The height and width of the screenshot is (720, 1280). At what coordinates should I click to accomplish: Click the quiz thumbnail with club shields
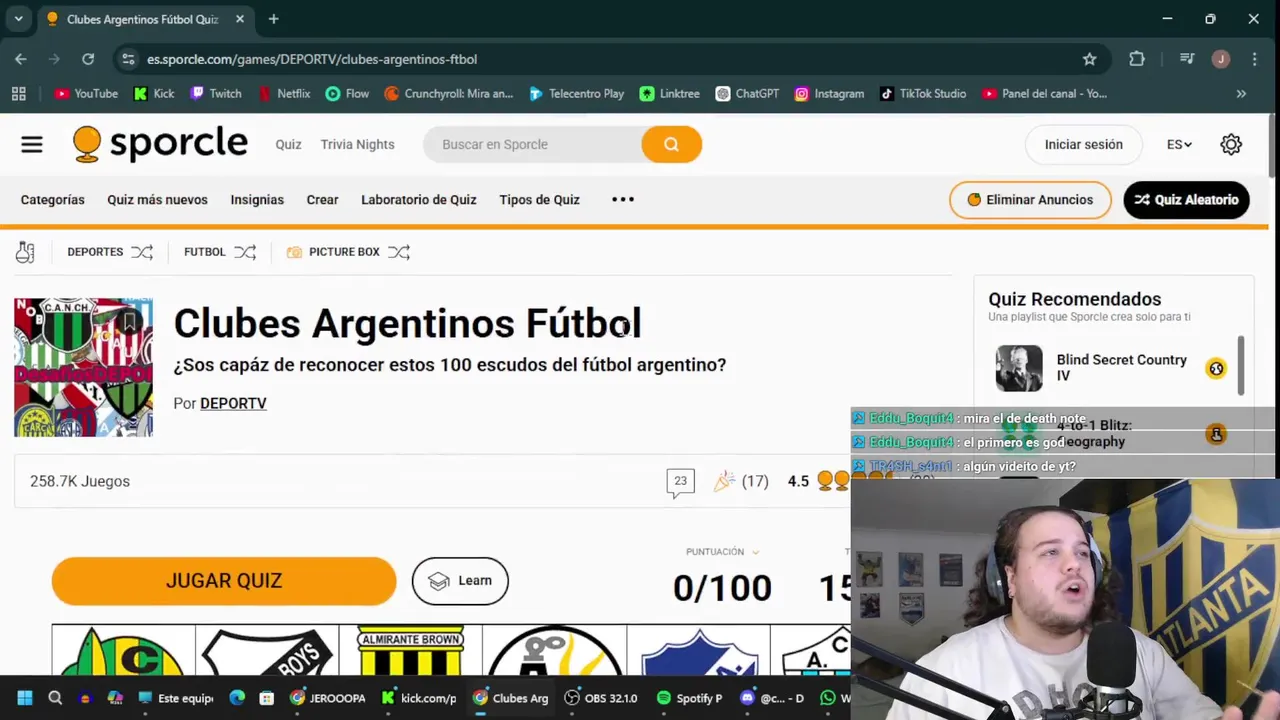pos(83,367)
